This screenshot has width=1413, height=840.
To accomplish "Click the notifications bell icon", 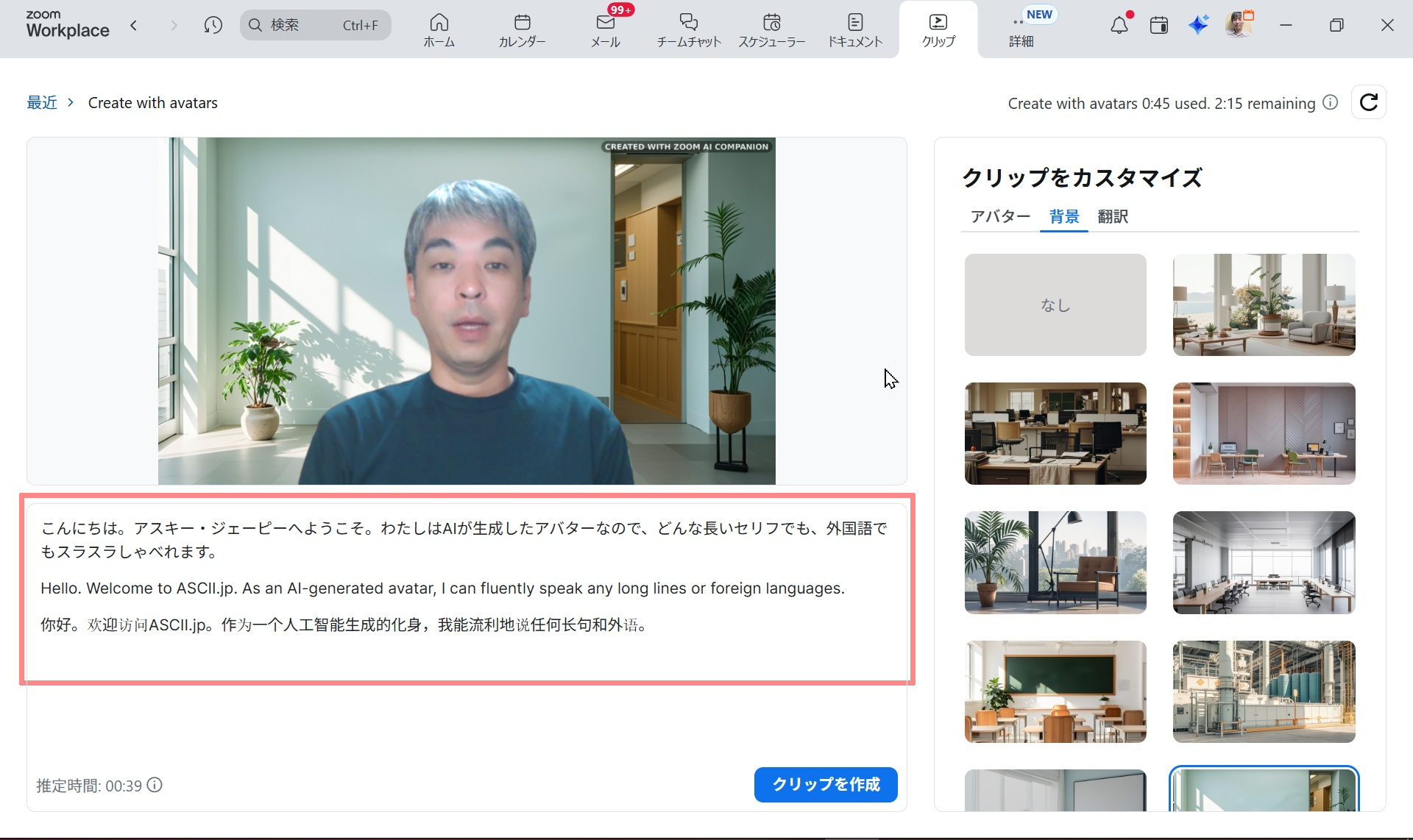I will (1119, 26).
